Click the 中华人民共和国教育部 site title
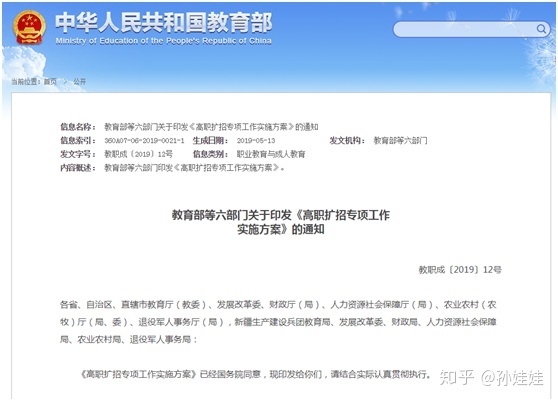558x401 pixels. click(164, 22)
